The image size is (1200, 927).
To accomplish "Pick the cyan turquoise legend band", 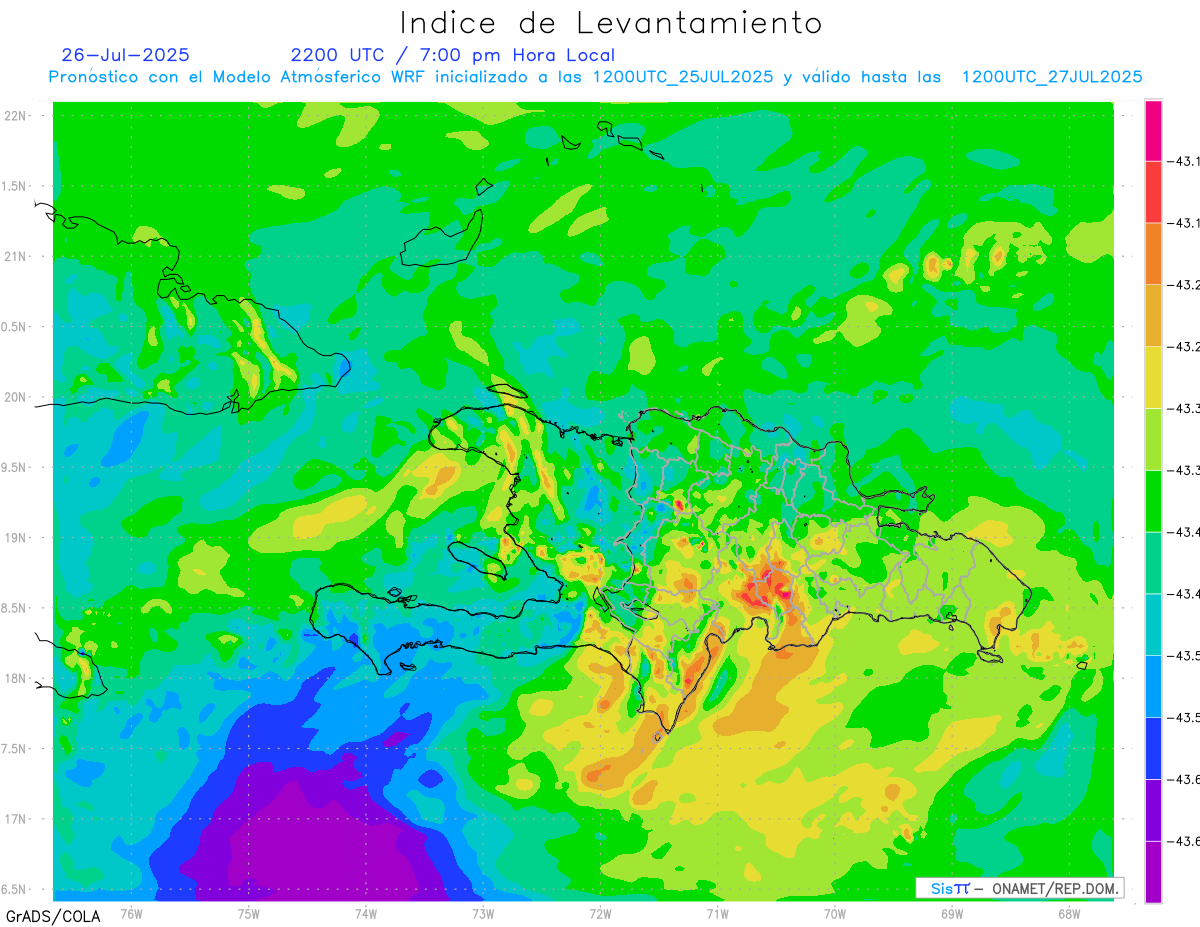I will [1153, 624].
